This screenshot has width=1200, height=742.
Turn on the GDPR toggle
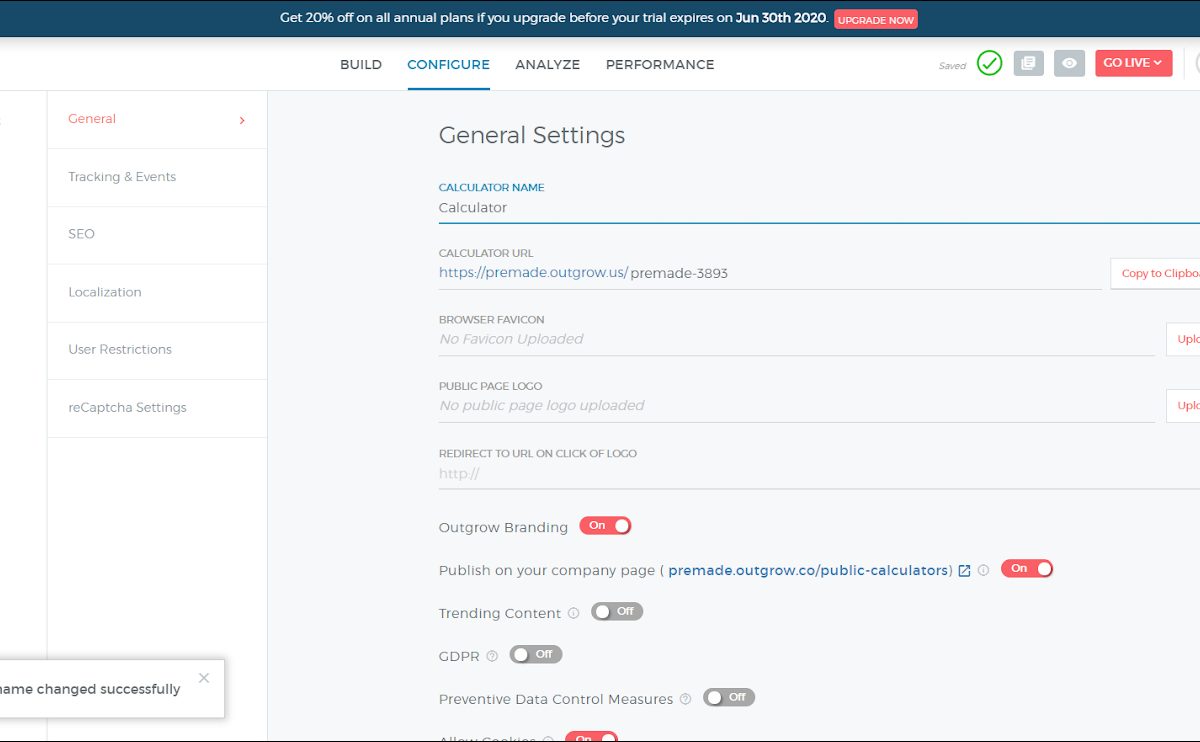tap(536, 654)
